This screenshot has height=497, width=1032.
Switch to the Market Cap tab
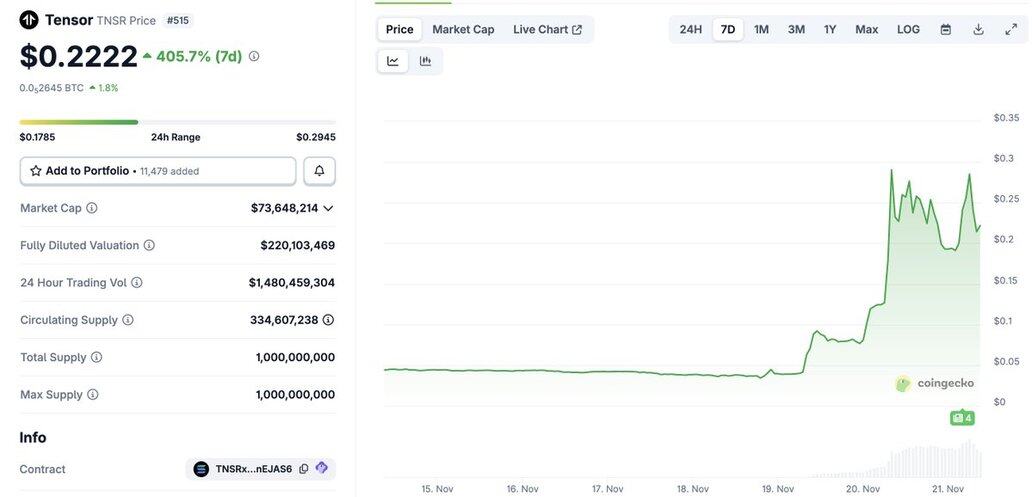[463, 29]
